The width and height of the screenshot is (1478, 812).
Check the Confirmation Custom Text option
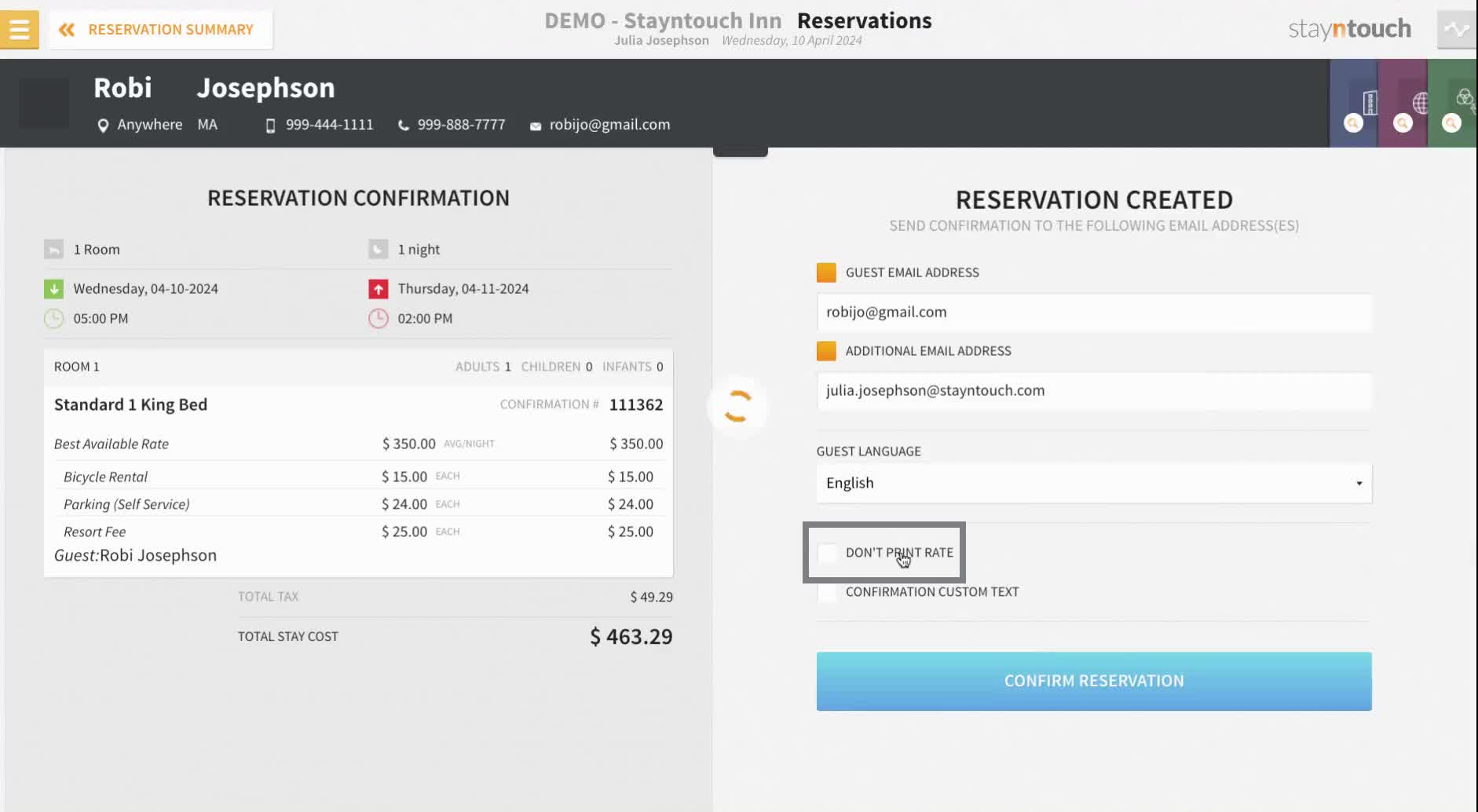pyautogui.click(x=827, y=592)
